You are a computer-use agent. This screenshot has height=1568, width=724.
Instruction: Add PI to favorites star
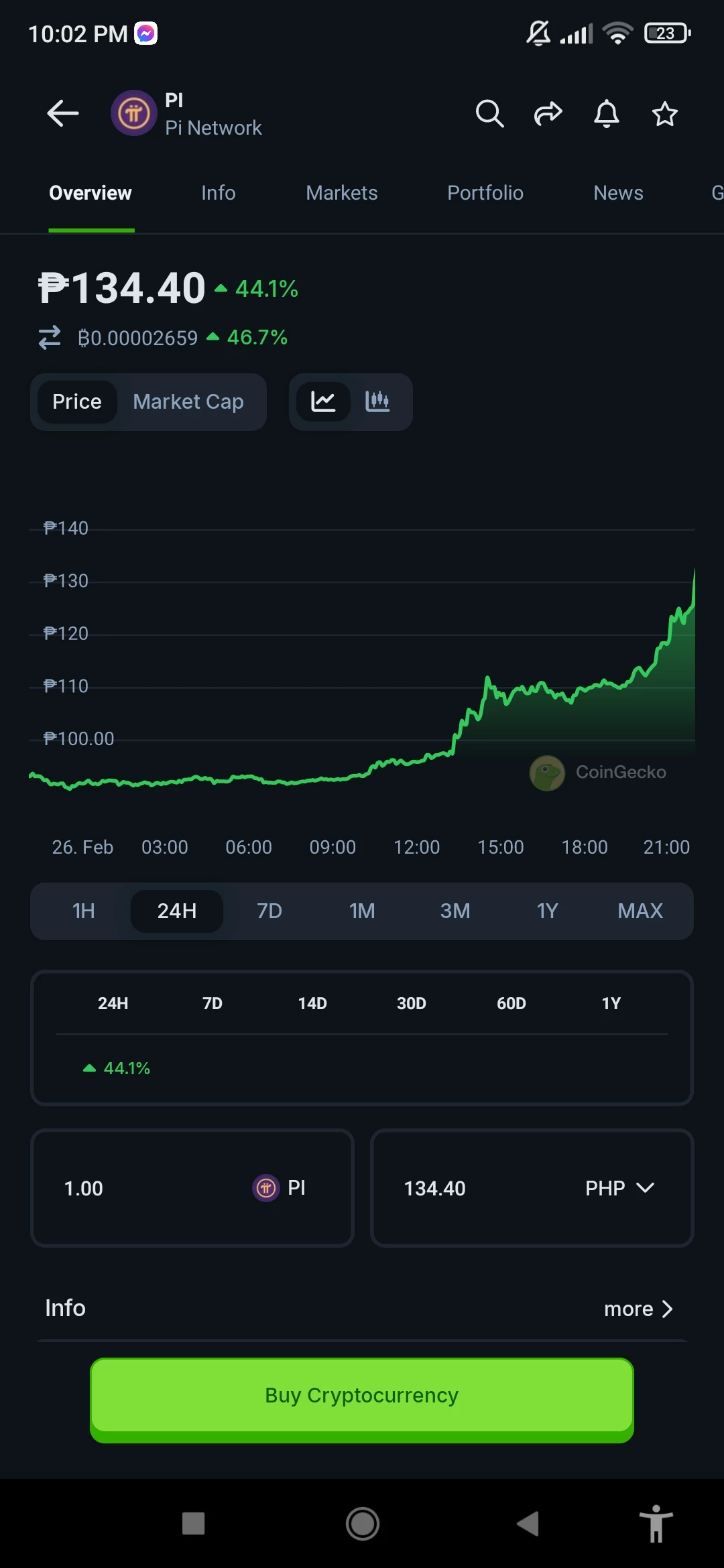point(665,113)
